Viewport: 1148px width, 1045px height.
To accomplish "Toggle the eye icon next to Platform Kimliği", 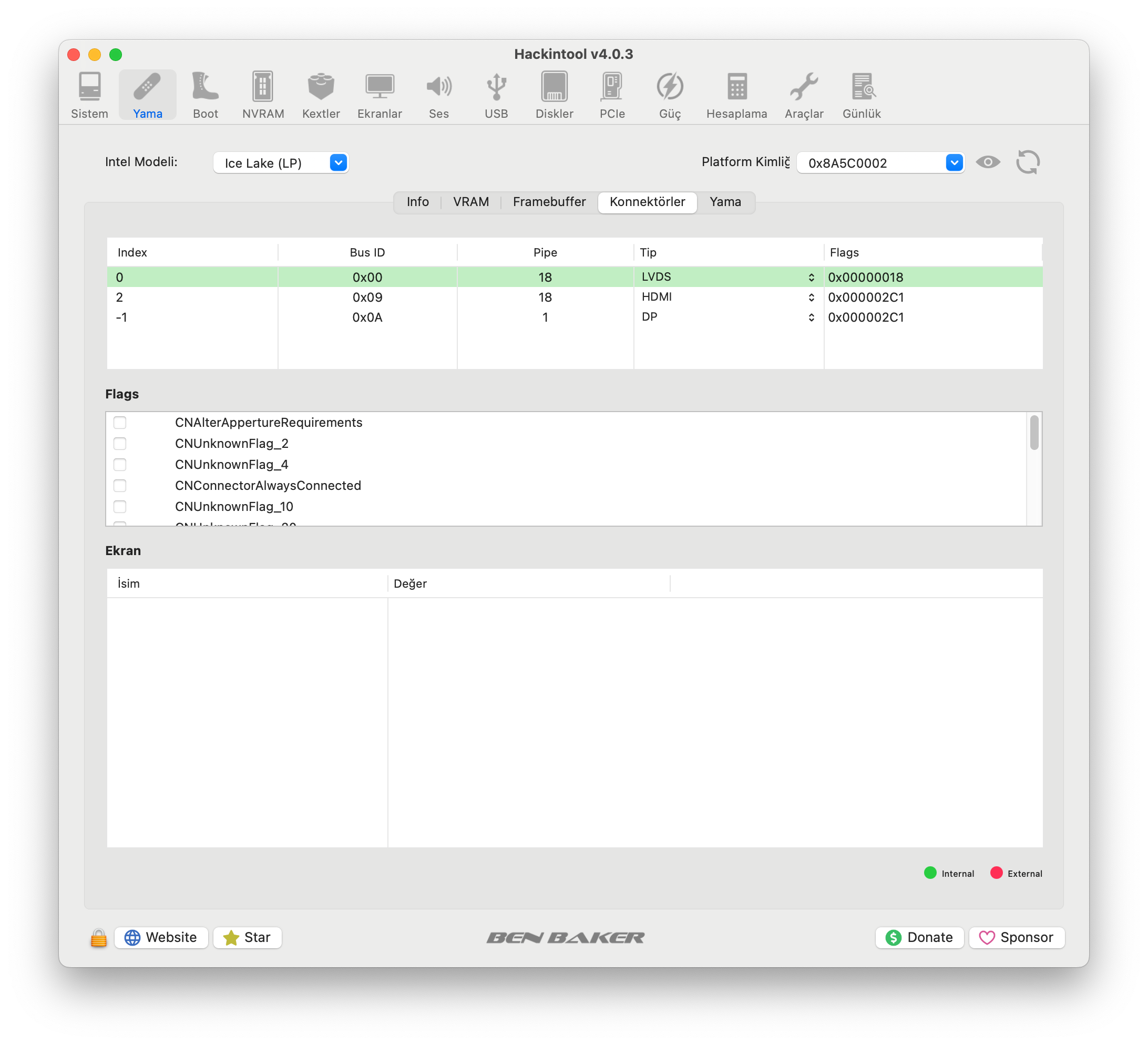I will pos(988,162).
